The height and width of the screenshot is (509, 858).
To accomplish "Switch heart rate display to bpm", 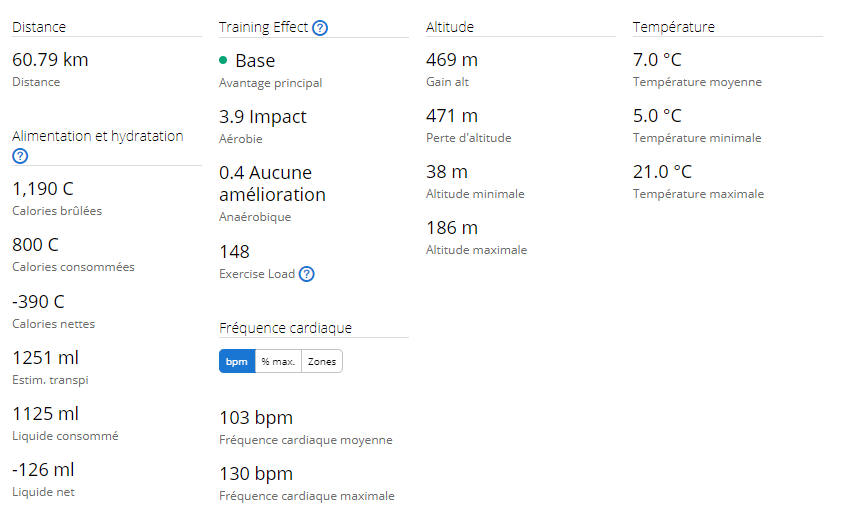I will click(237, 361).
